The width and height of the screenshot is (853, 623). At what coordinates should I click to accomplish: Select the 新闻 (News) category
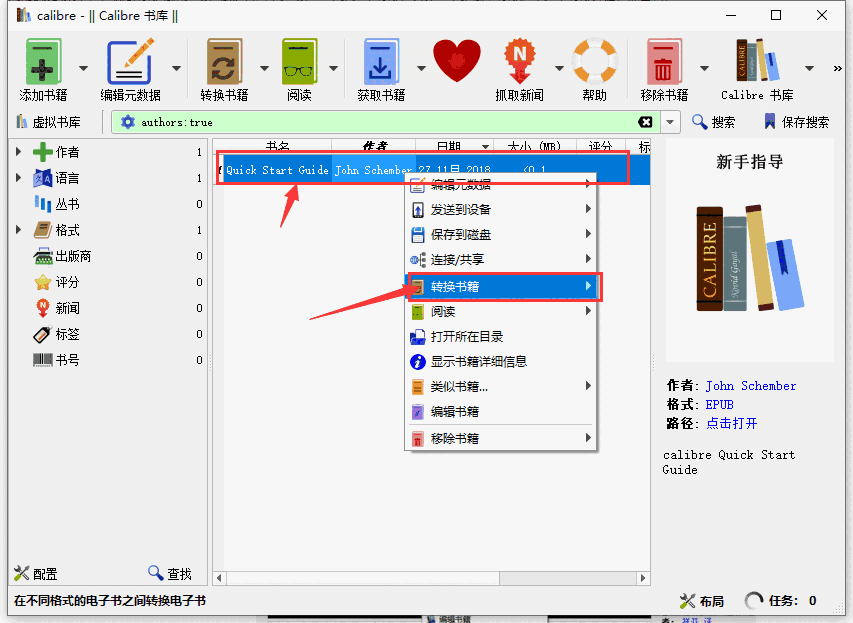(x=57, y=308)
